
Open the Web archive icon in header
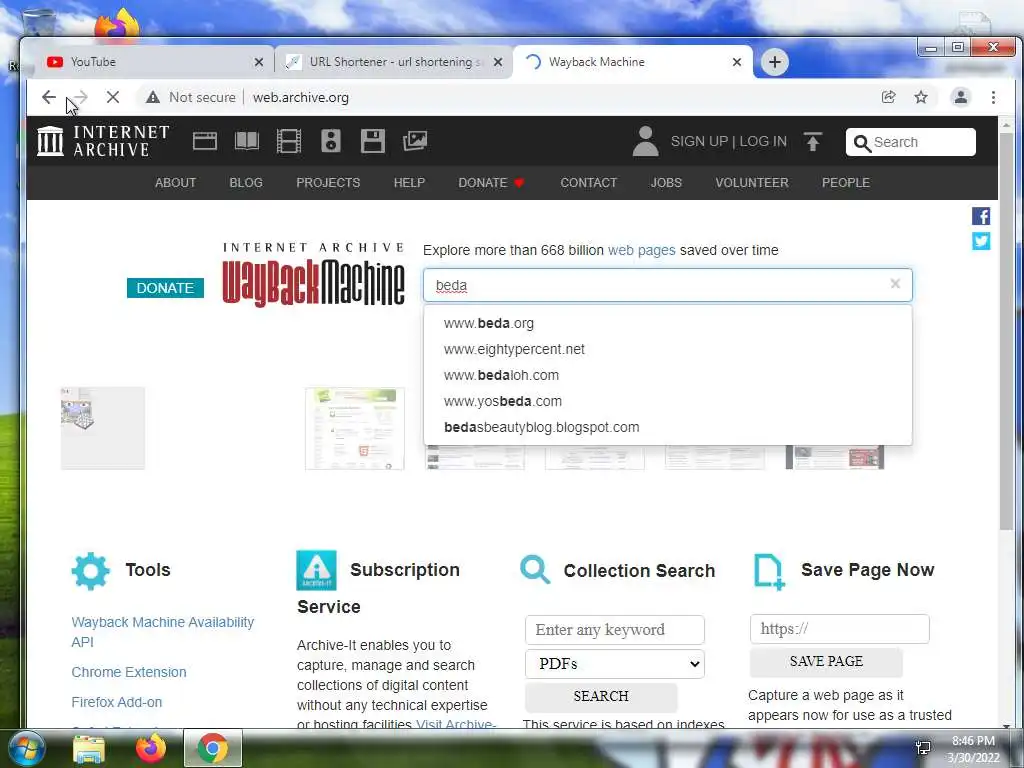(204, 141)
